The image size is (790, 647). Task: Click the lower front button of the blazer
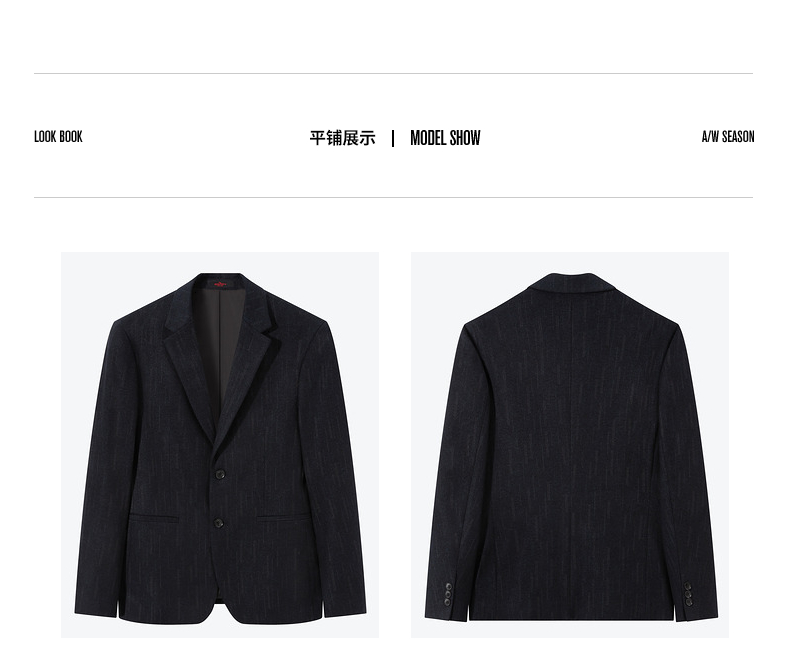218,523
